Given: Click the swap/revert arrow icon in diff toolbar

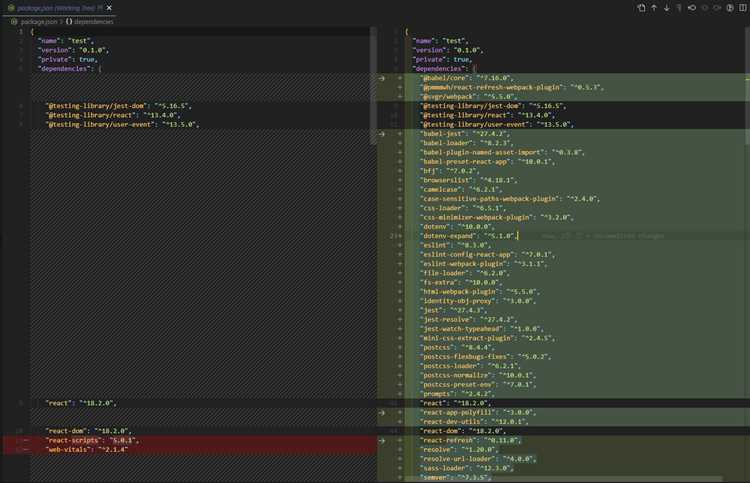Looking at the screenshot, I should tap(692, 8).
